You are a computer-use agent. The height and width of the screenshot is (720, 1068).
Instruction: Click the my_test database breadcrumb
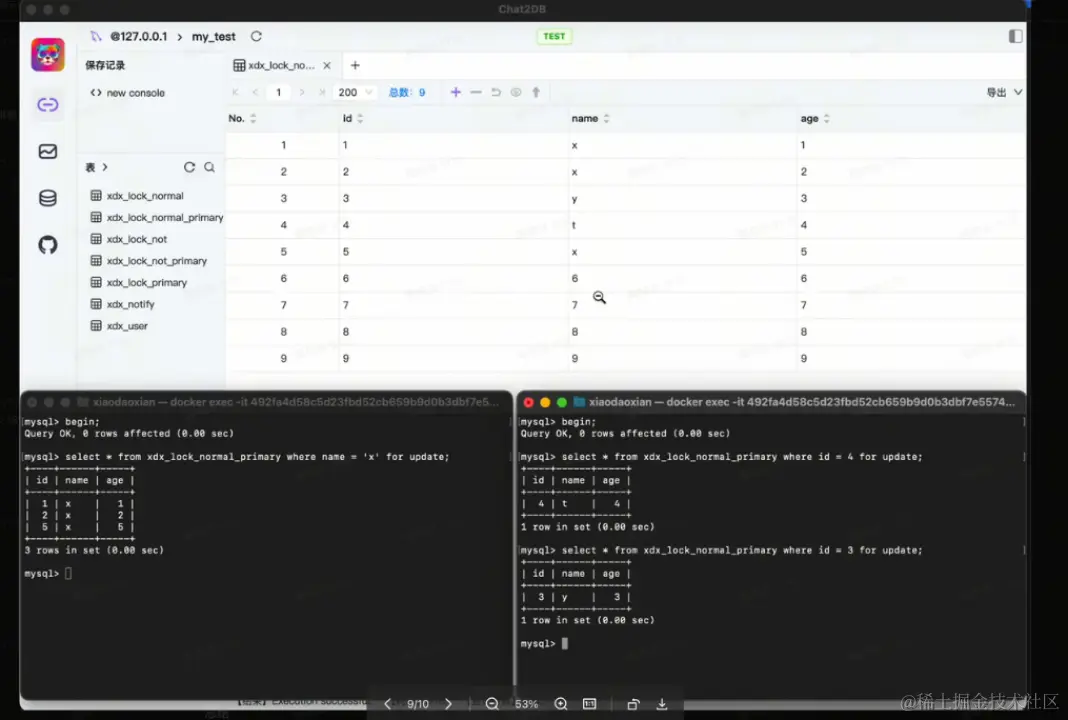click(x=213, y=36)
